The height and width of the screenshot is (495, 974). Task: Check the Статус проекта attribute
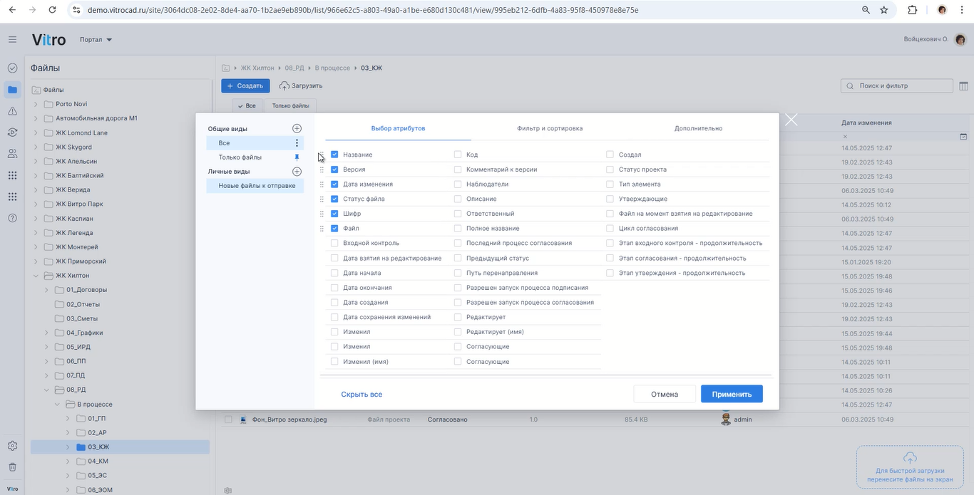pos(610,170)
